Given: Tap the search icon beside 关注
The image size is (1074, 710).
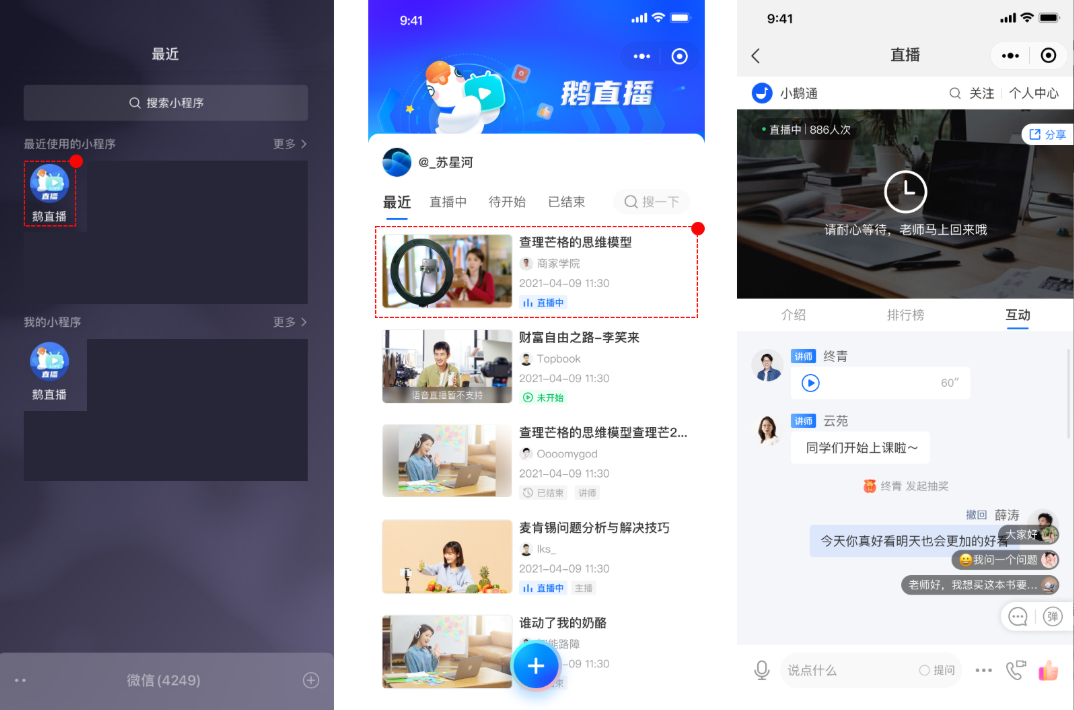Looking at the screenshot, I should 955,93.
